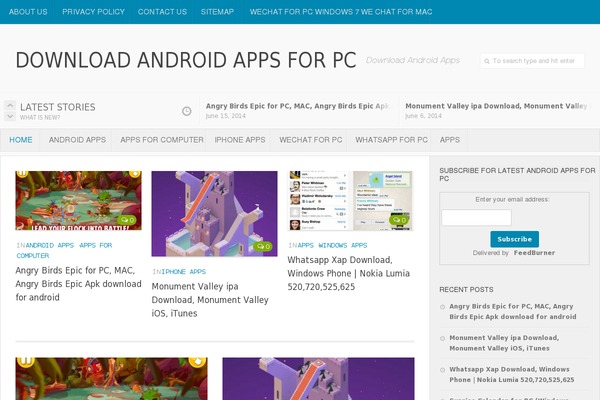Open Whatsapp for PC nav tab
600x400 pixels.
click(x=391, y=140)
